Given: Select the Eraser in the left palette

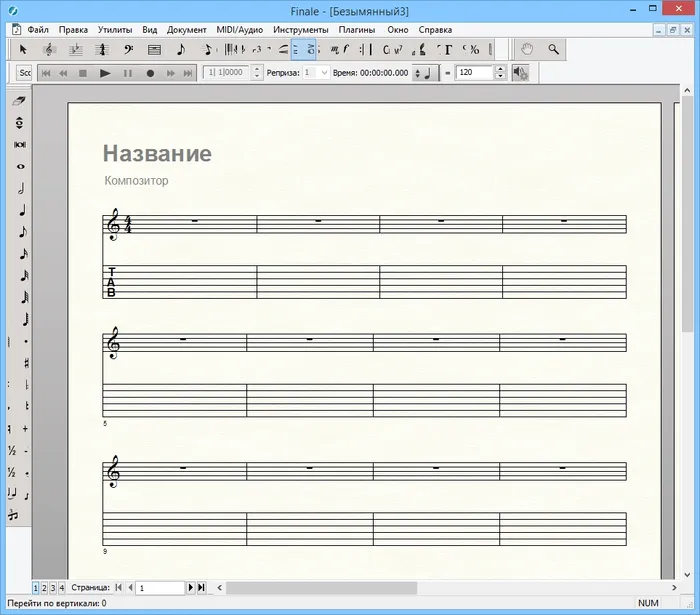Looking at the screenshot, I should pos(19,101).
